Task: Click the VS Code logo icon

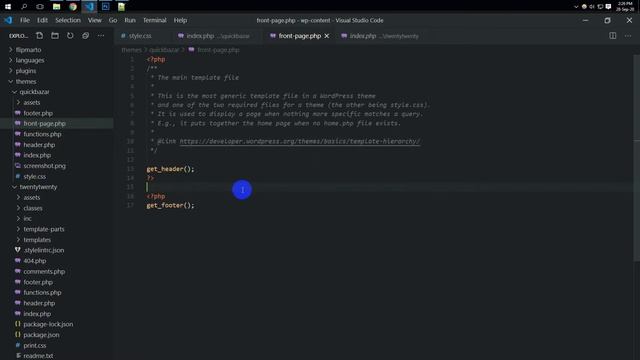Action: 8,20
